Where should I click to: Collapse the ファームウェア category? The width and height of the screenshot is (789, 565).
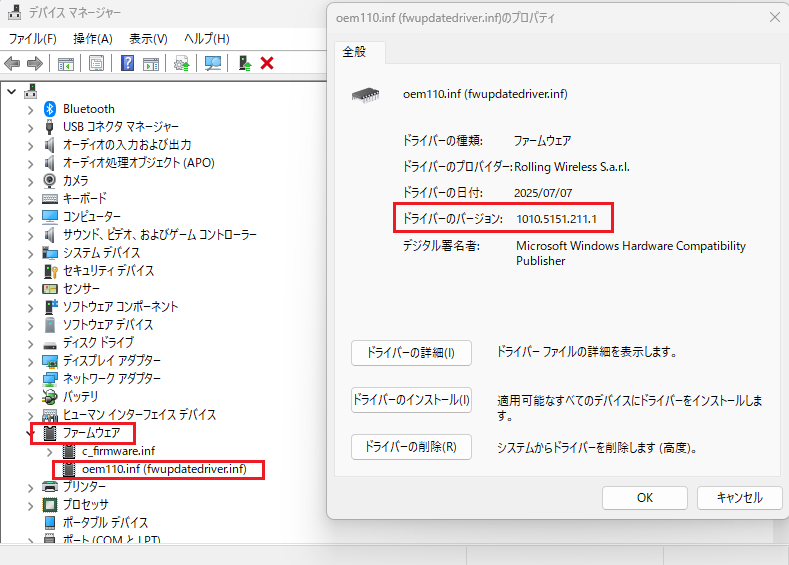pos(30,433)
